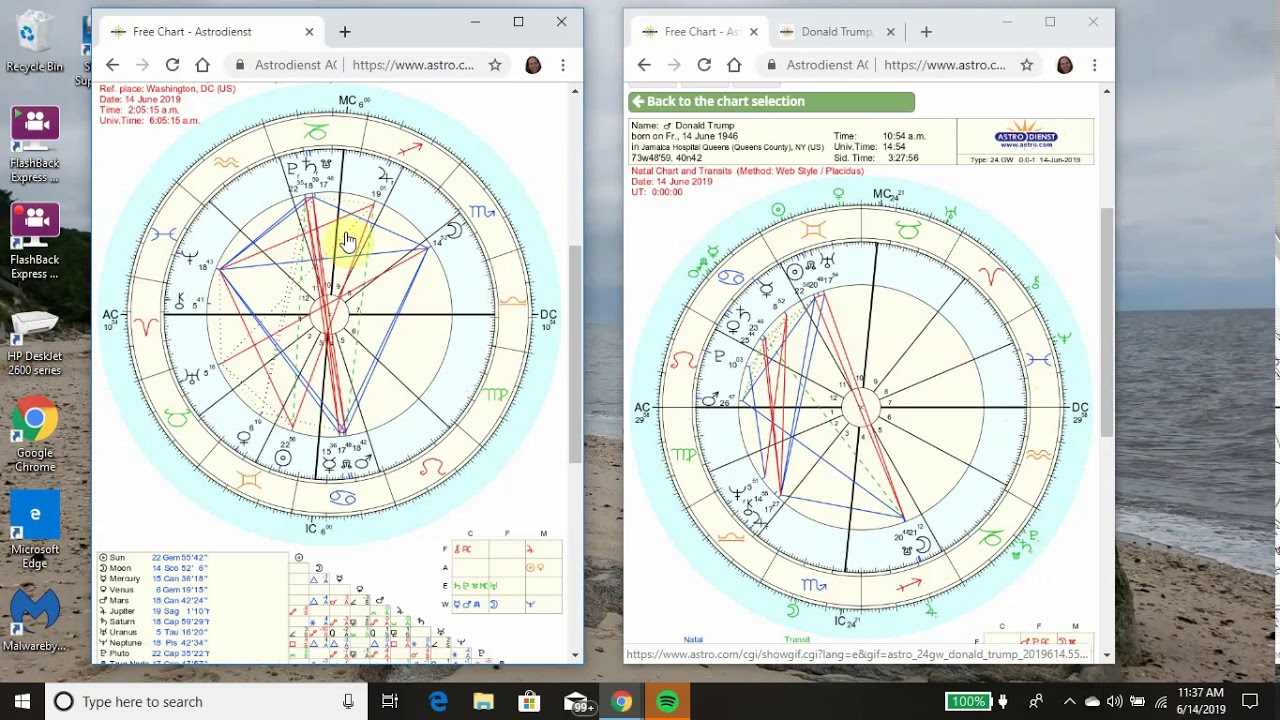The image size is (1280, 720).
Task: Reload the page in the left Chrome window
Action: click(x=172, y=65)
